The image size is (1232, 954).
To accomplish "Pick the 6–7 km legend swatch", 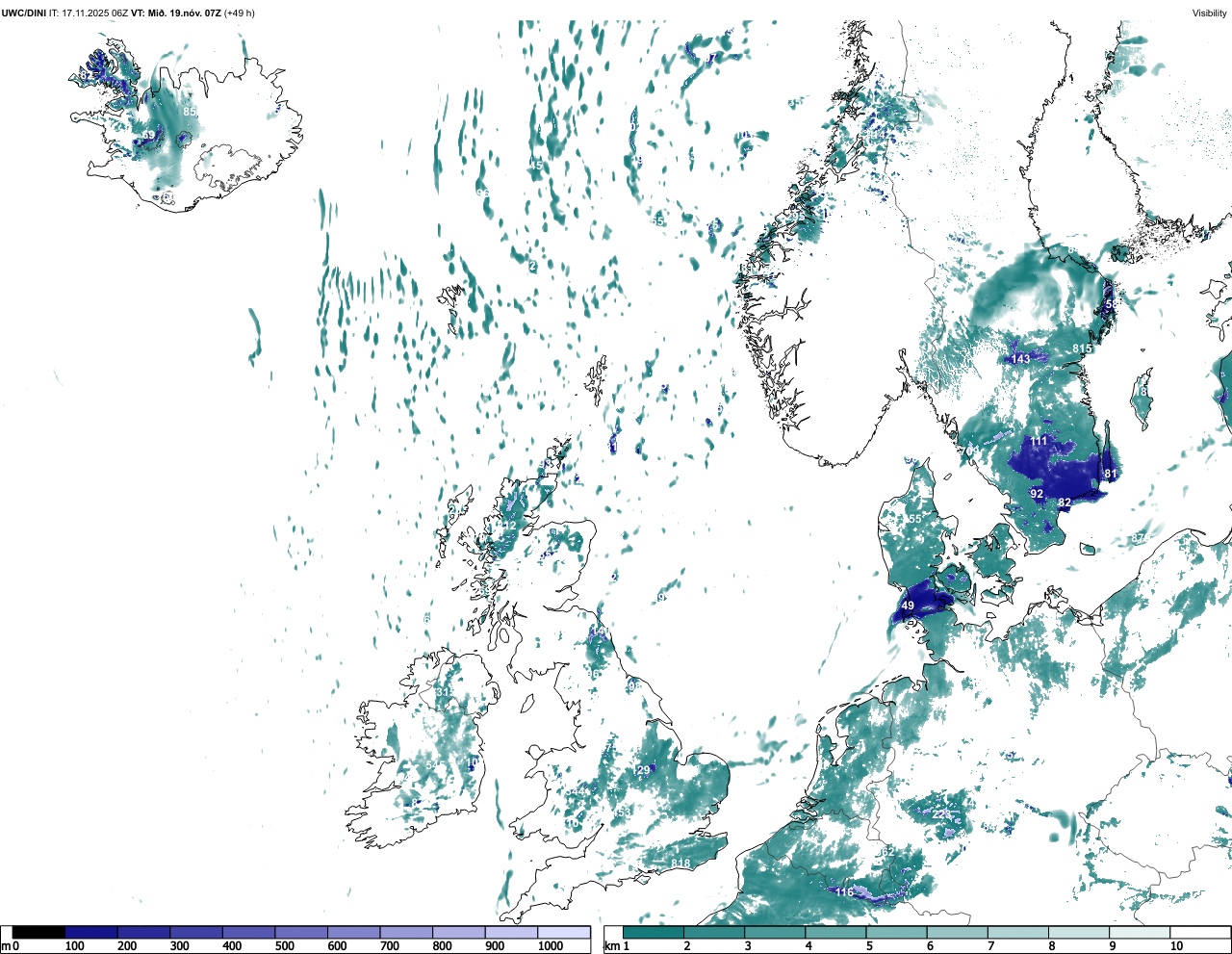I will pos(957,932).
